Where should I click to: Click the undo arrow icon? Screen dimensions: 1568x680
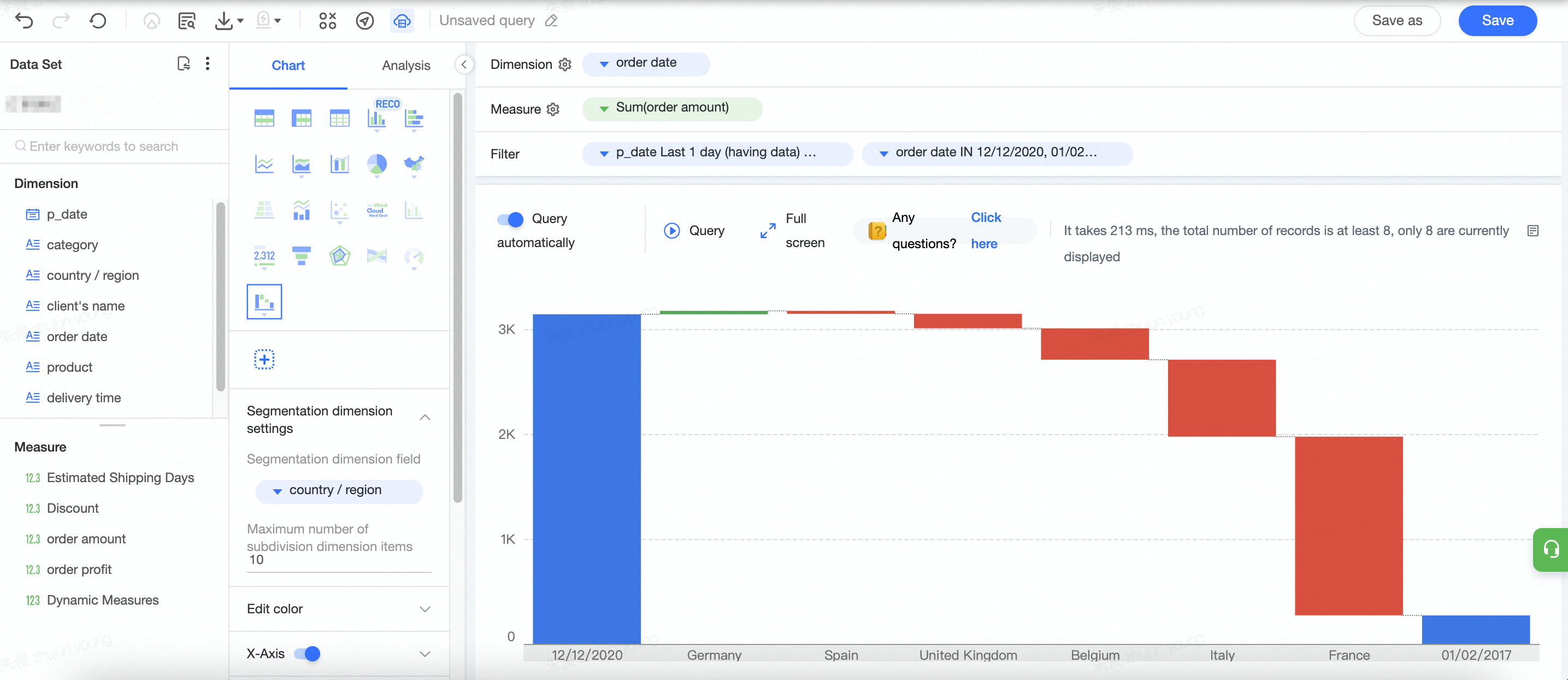click(23, 21)
